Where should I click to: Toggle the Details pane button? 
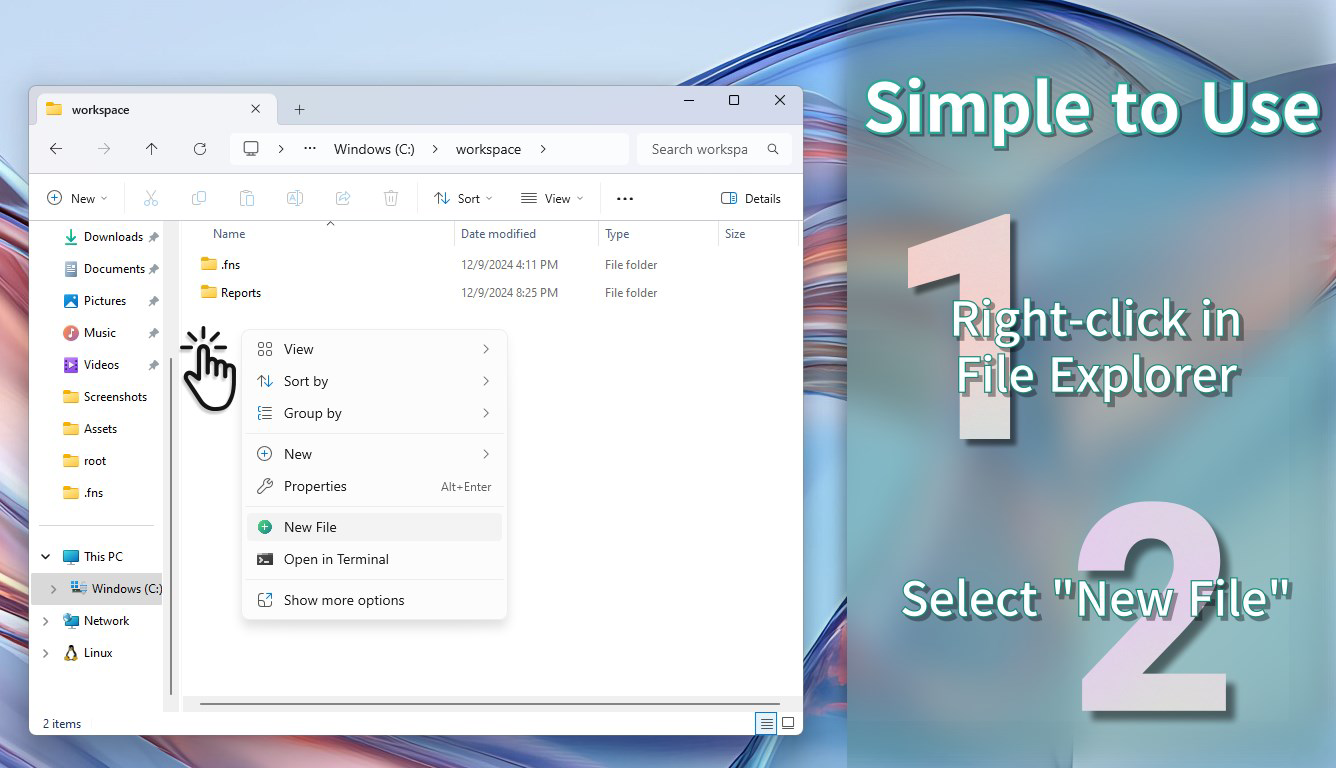pyautogui.click(x=751, y=198)
